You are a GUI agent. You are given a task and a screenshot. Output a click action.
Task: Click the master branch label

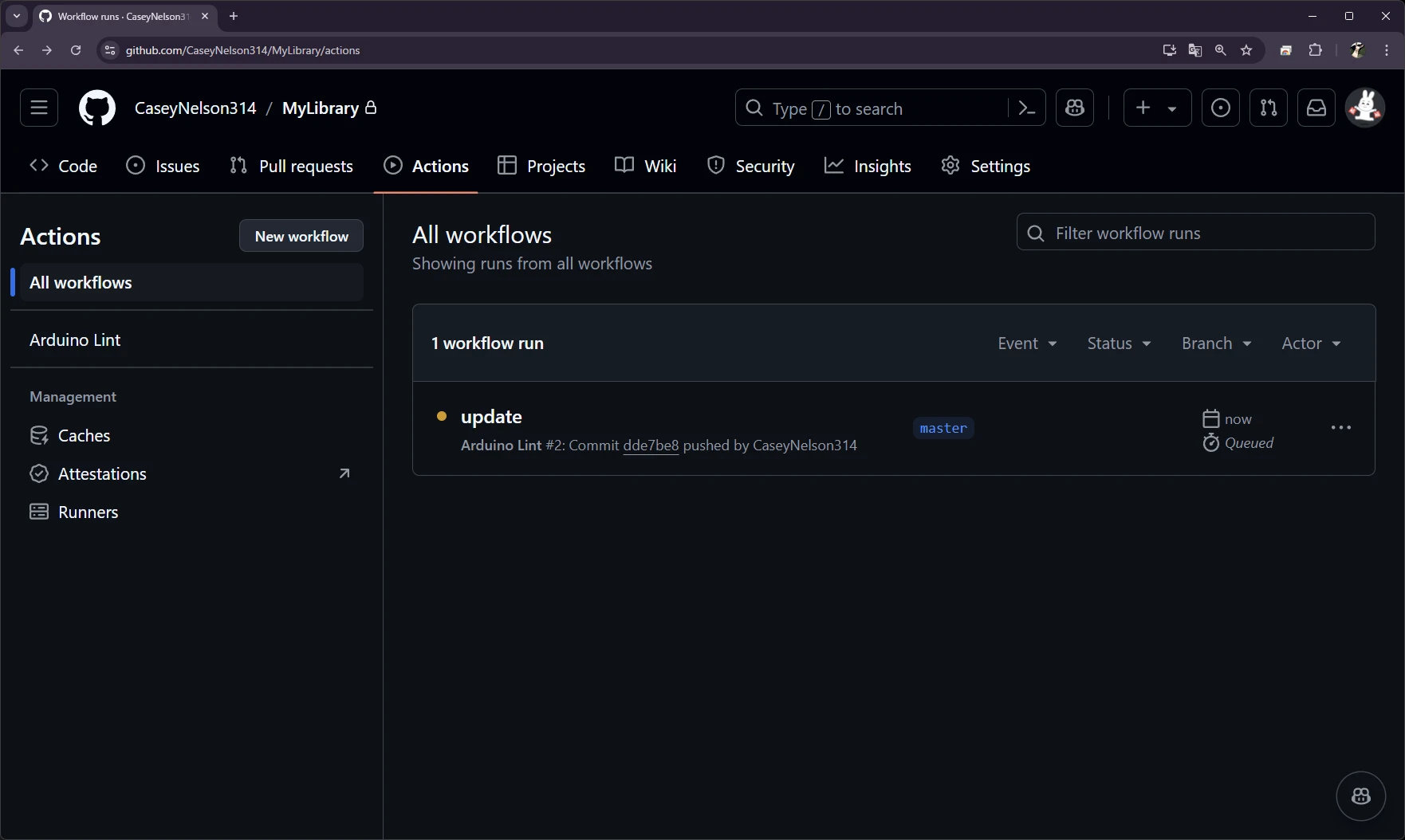943,428
